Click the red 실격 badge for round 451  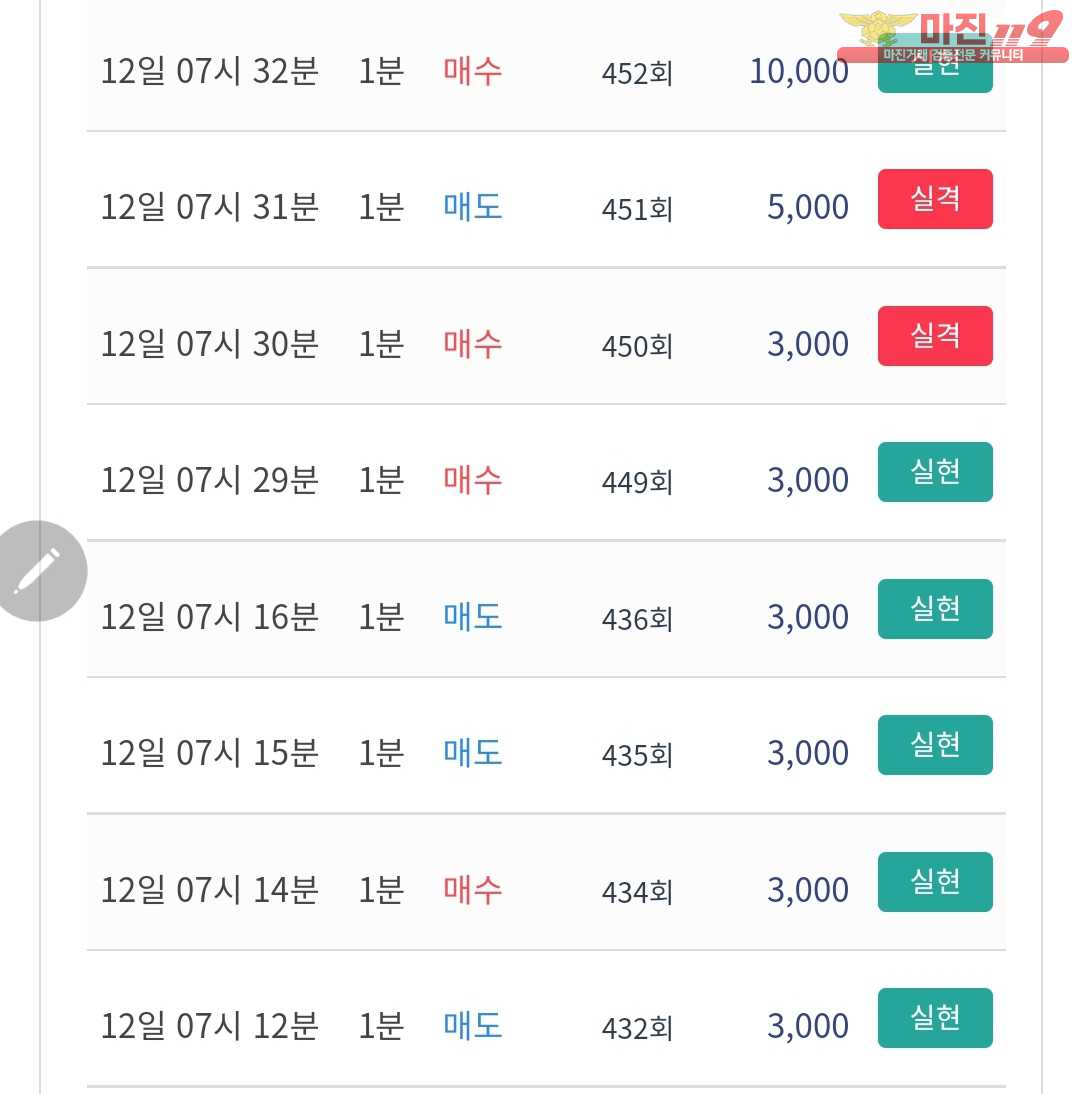pos(935,199)
